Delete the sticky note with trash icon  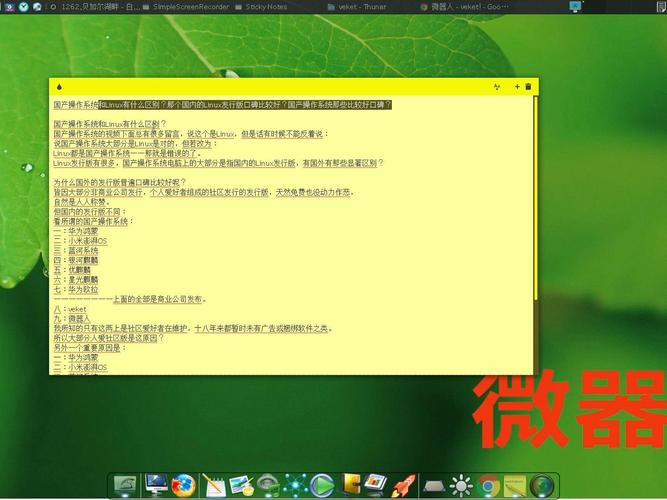[528, 86]
